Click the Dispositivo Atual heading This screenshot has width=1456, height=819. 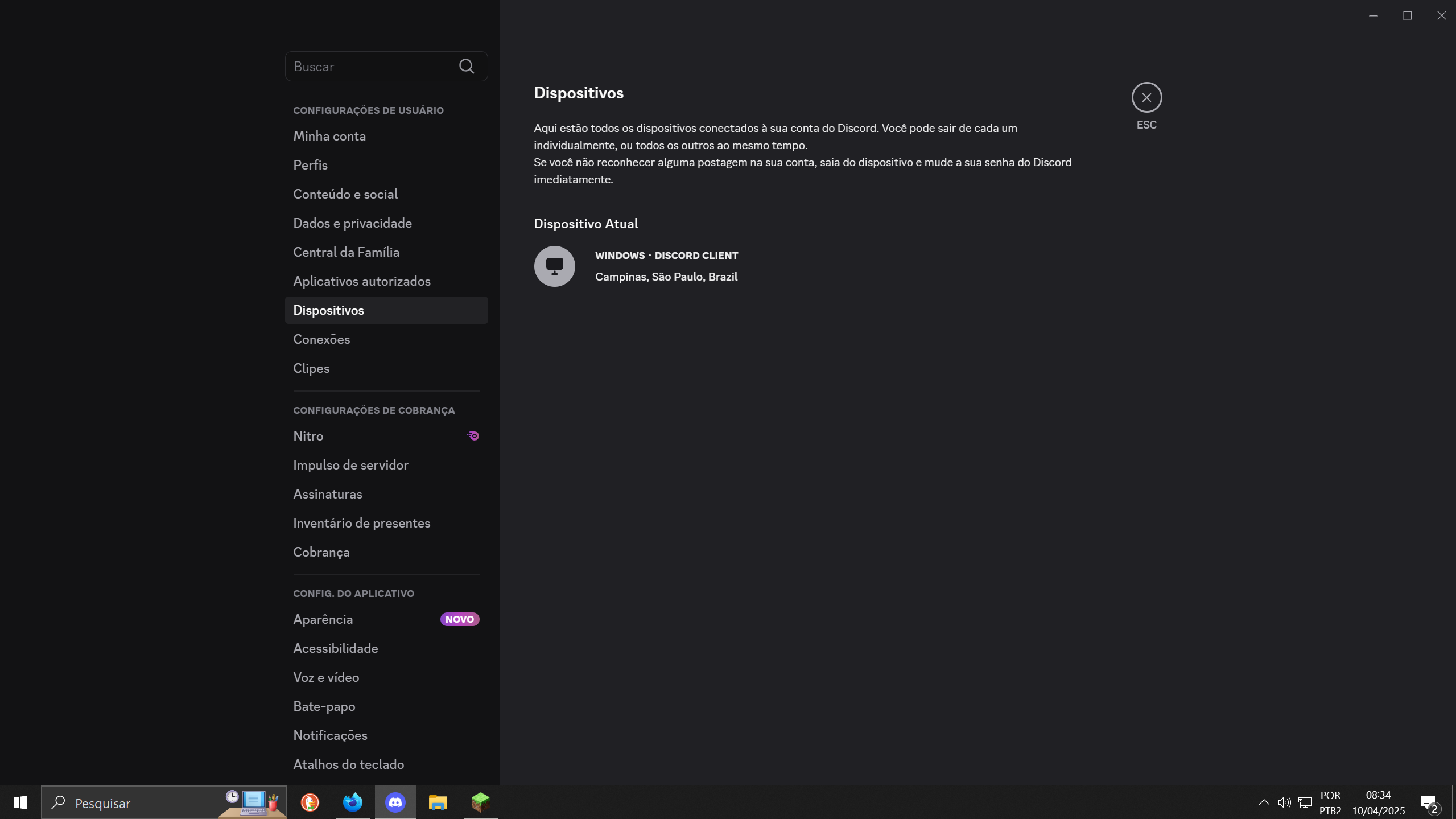(585, 224)
